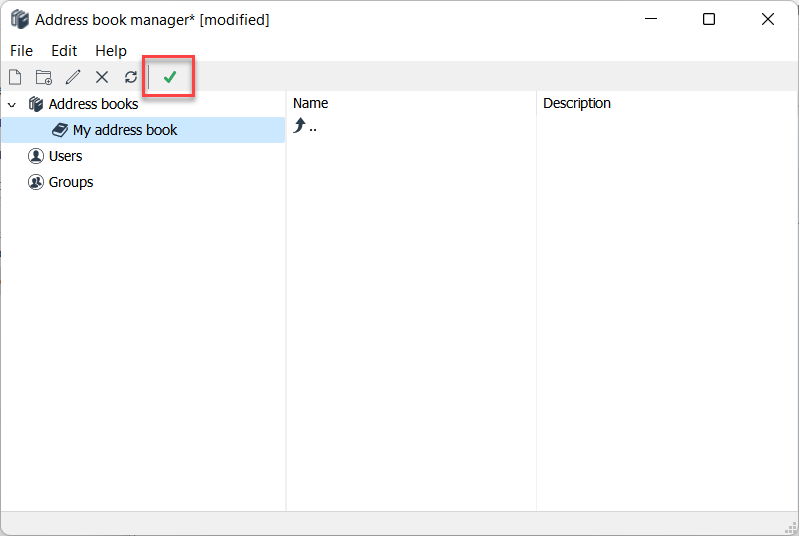Viewport: 799px width, 536px height.
Task: Open the File menu
Action: point(21,50)
